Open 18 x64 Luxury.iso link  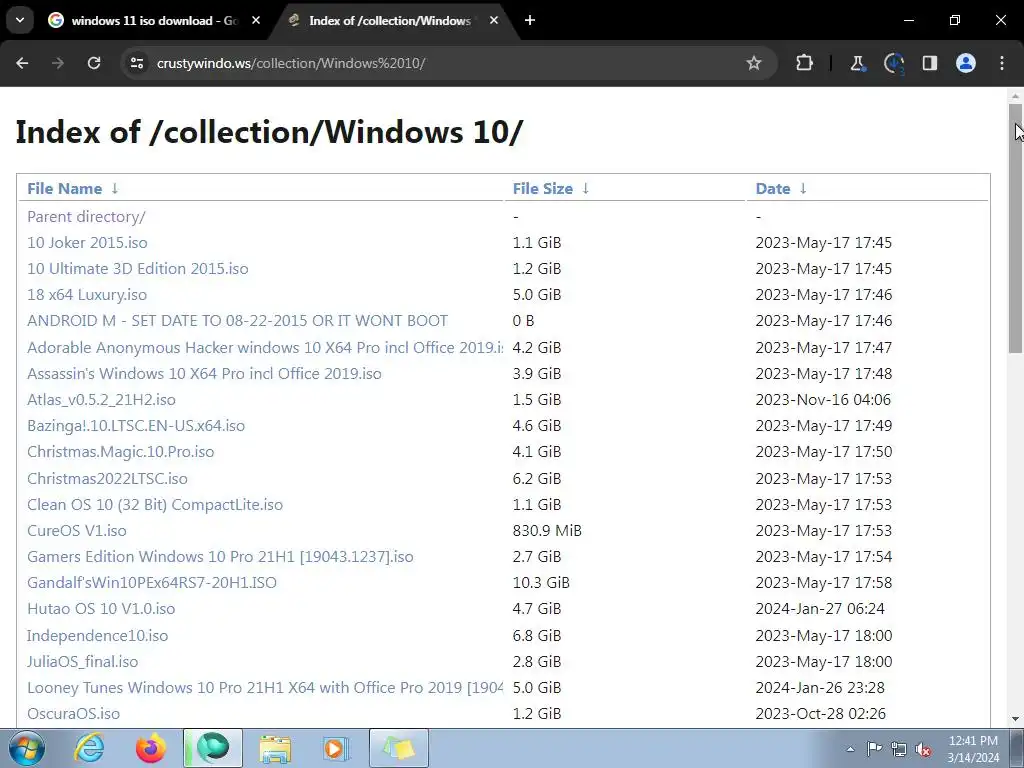click(87, 295)
